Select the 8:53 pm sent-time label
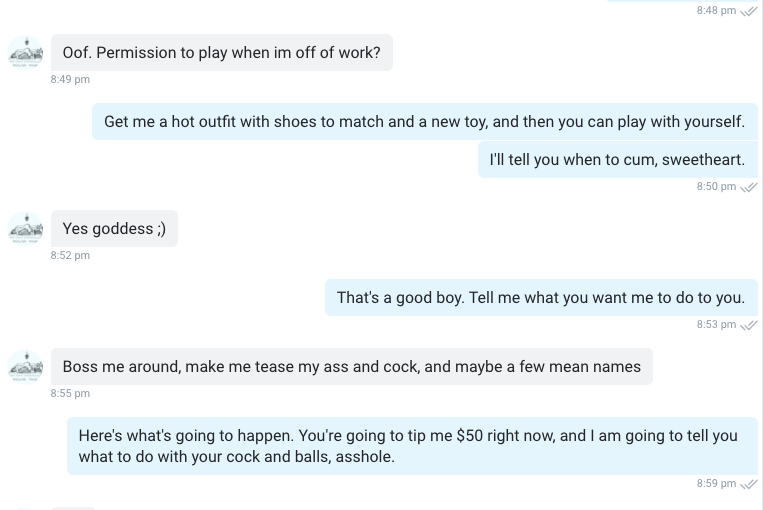Screen dimensions: 763x510 click(716, 325)
